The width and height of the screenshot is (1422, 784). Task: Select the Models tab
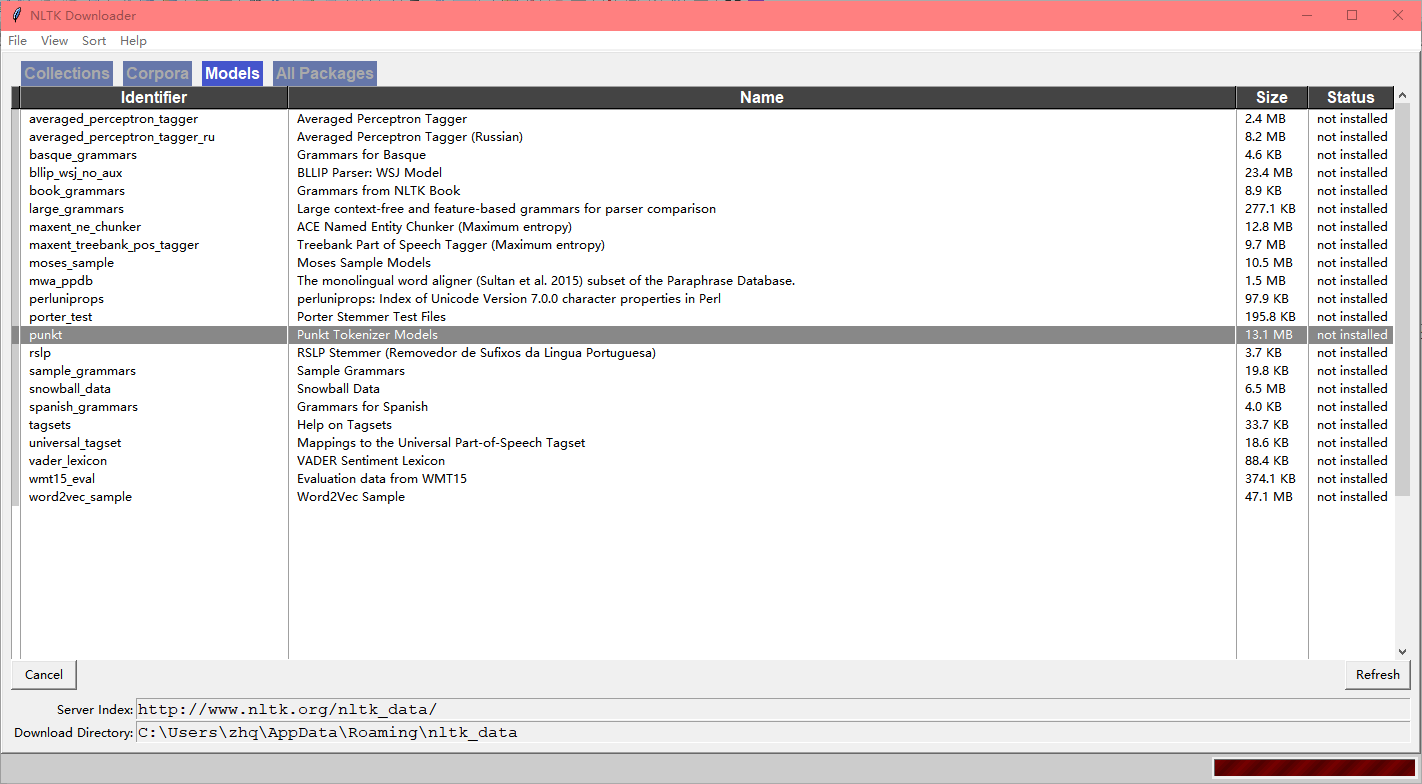pyautogui.click(x=232, y=73)
